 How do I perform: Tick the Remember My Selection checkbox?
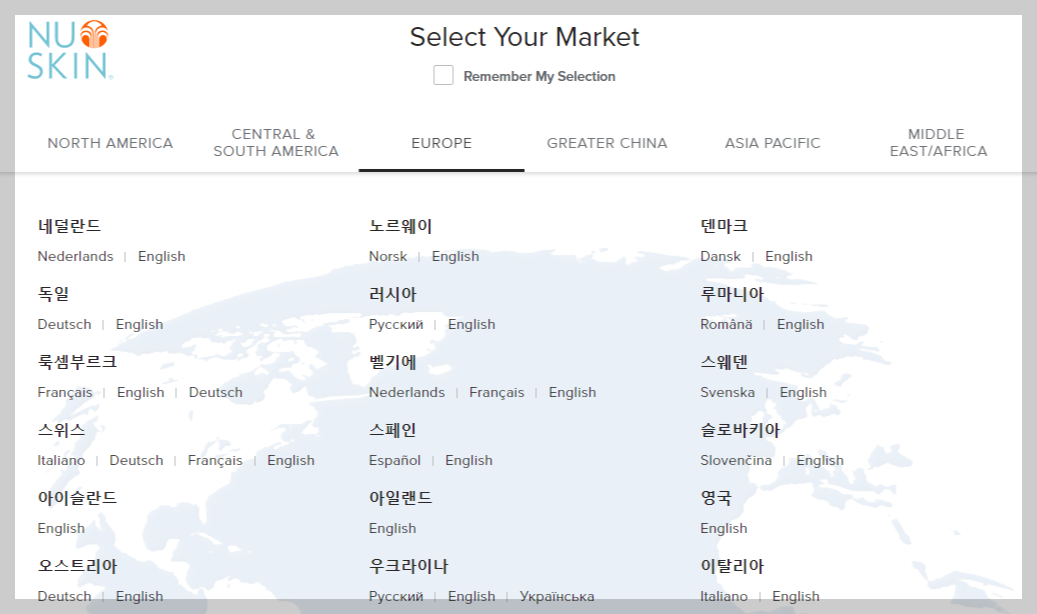[x=443, y=75]
